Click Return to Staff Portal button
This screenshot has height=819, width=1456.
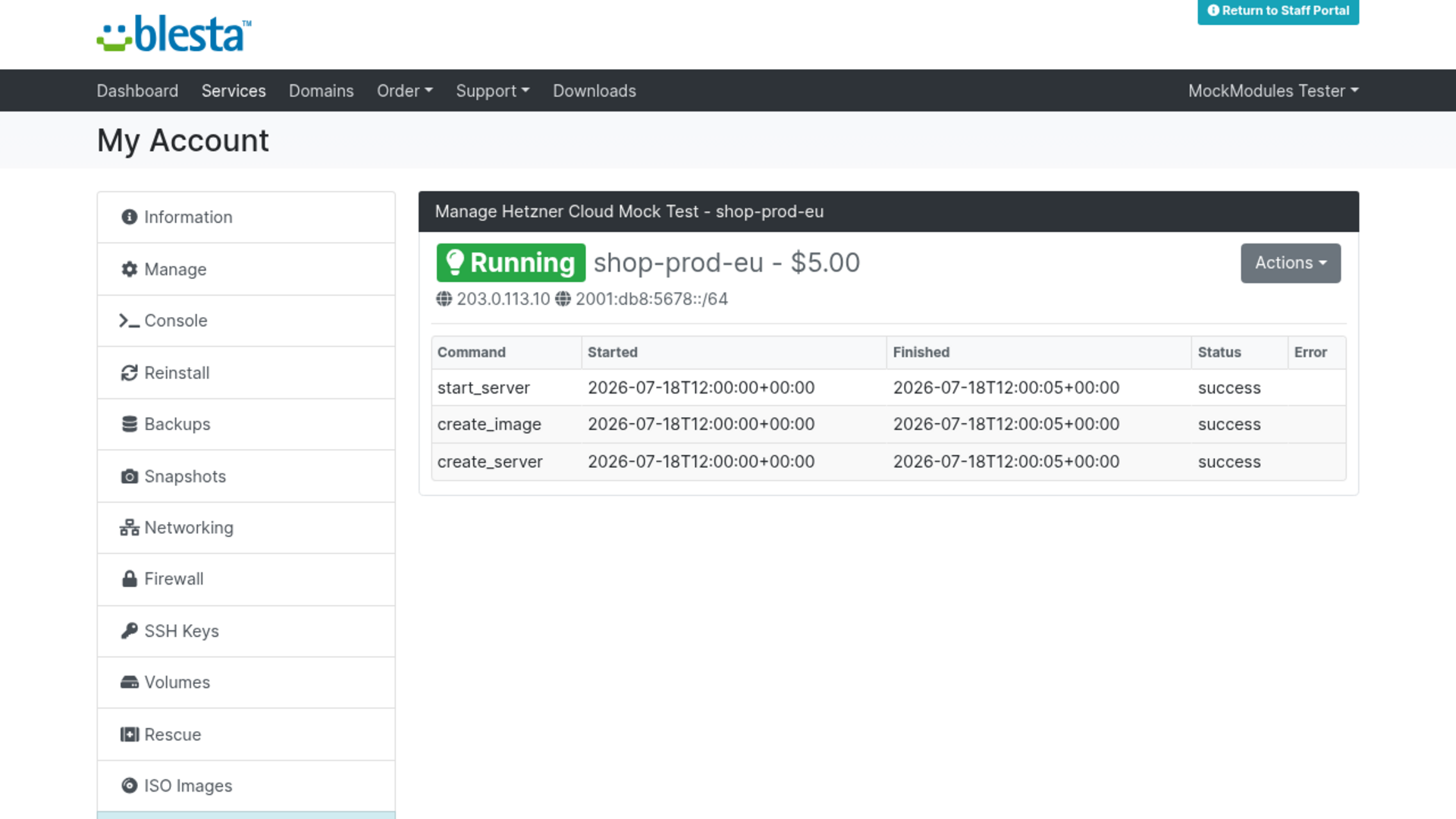point(1278,11)
